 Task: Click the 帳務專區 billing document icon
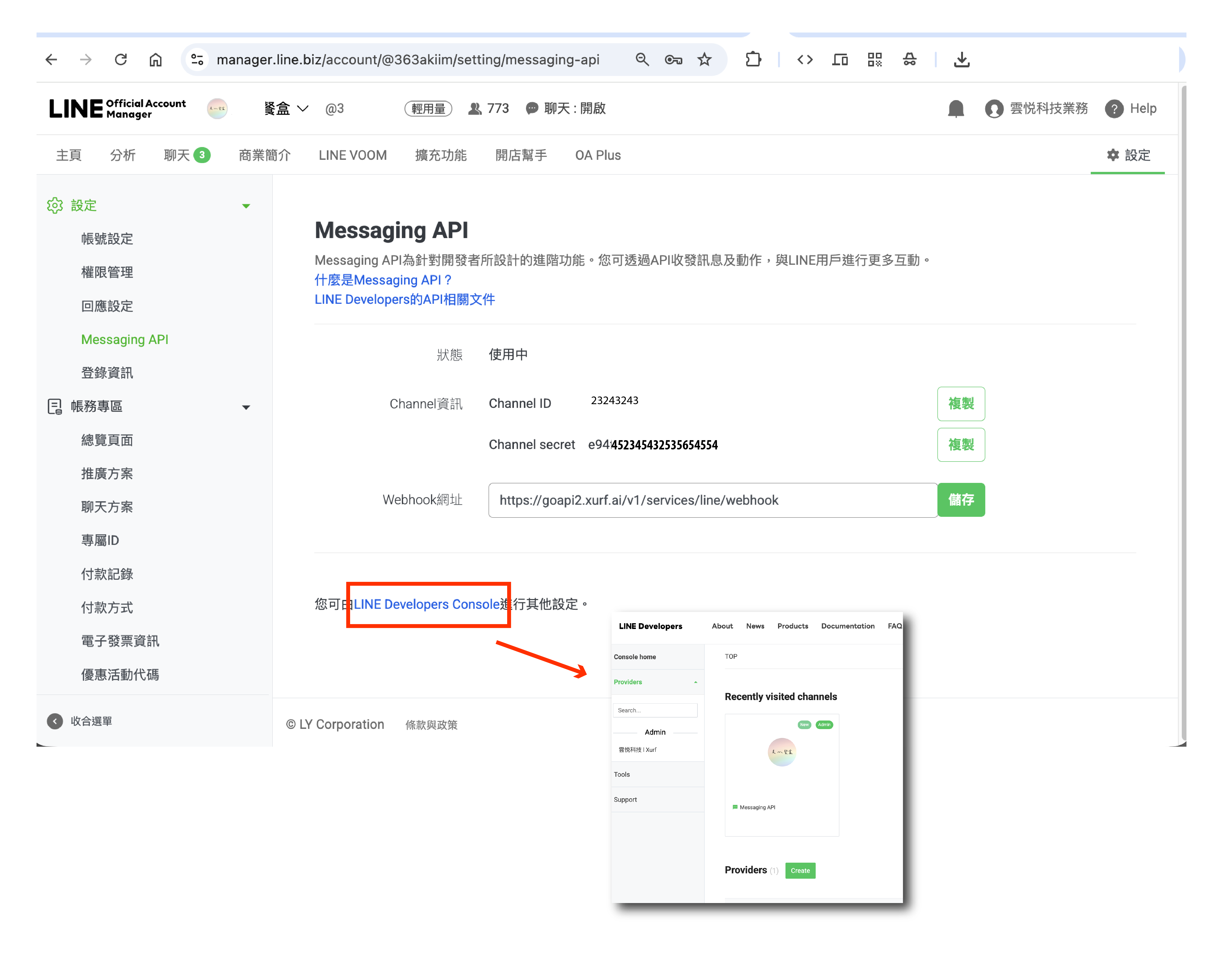pyautogui.click(x=55, y=406)
